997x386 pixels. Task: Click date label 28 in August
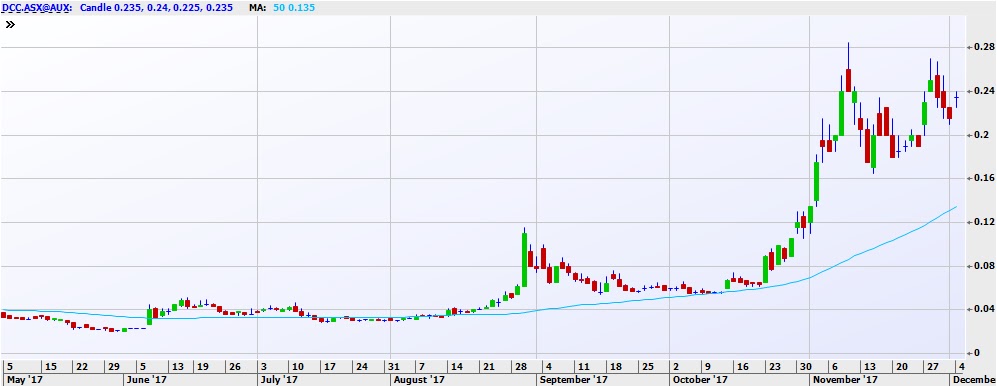[x=521, y=366]
